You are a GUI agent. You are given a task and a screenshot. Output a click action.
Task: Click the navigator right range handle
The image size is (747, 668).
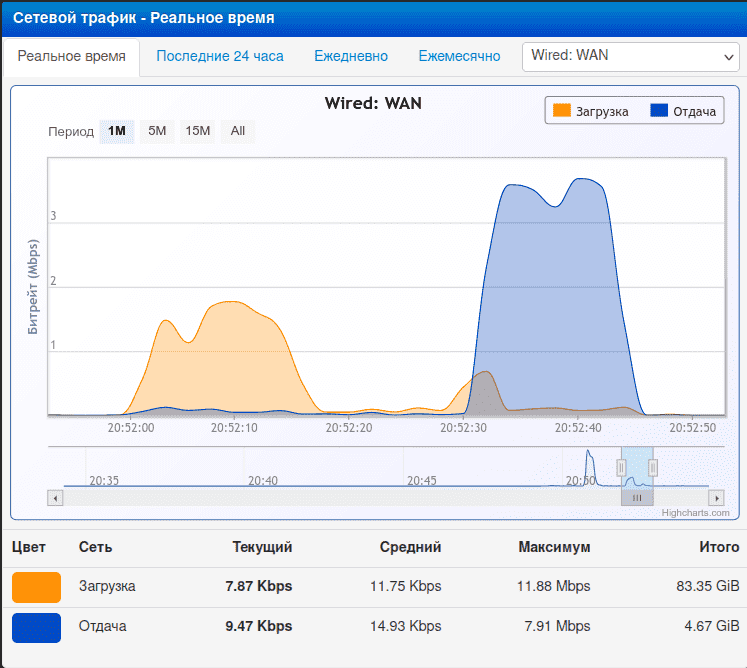653,468
